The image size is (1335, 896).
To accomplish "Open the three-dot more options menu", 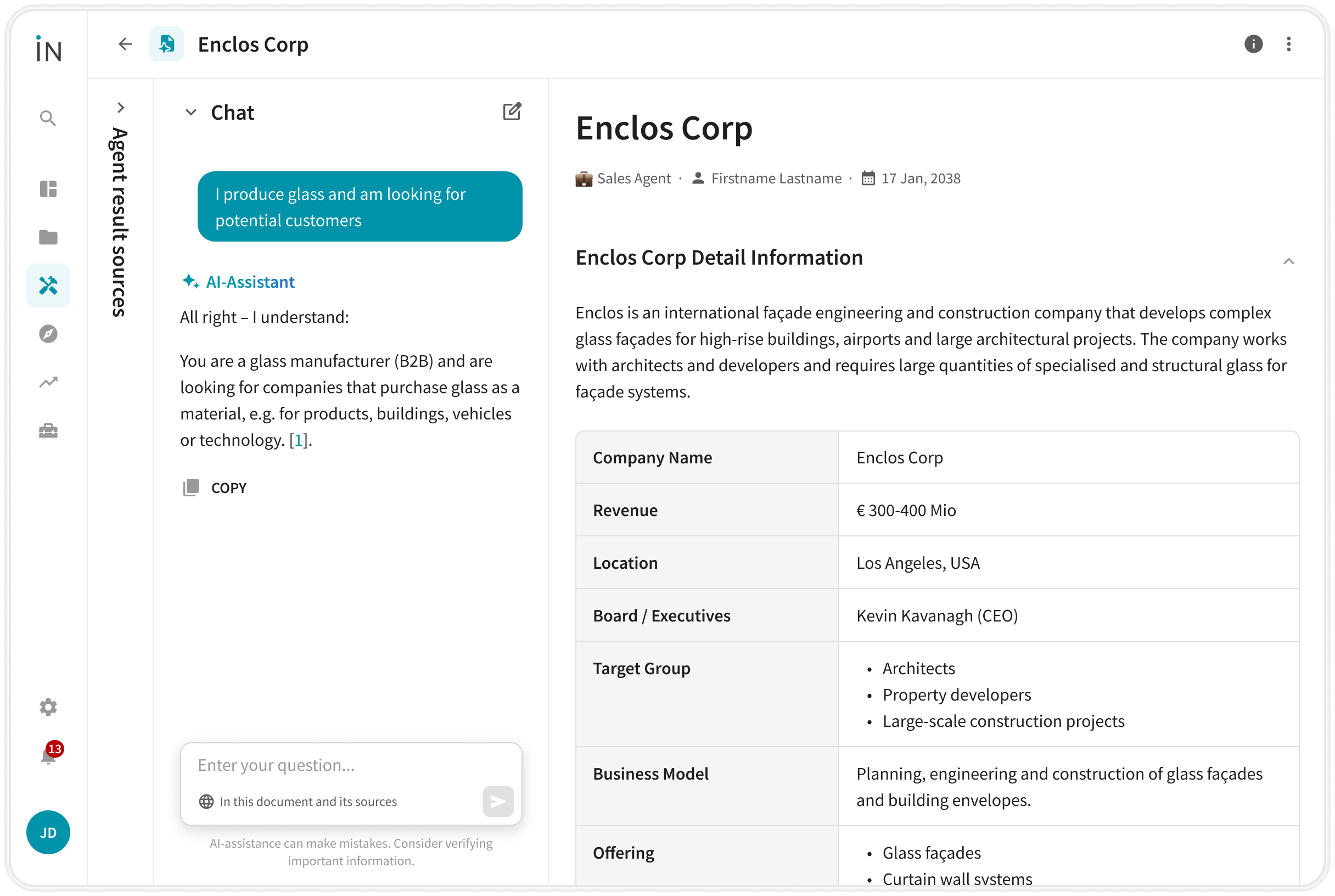I will click(1288, 44).
